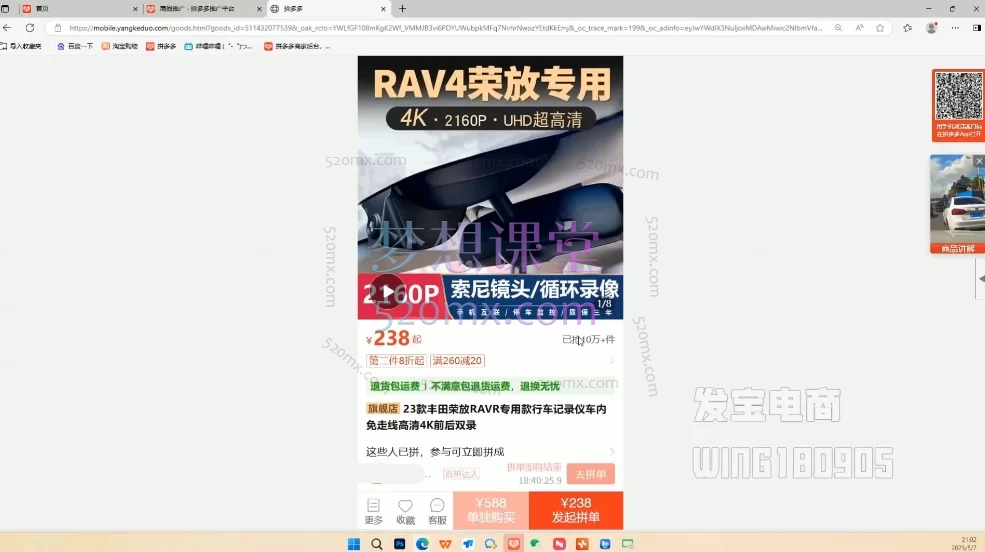Screen dimensions: 985x552
Task: Open the tab actions icon left of tabs
Action: [5, 9]
